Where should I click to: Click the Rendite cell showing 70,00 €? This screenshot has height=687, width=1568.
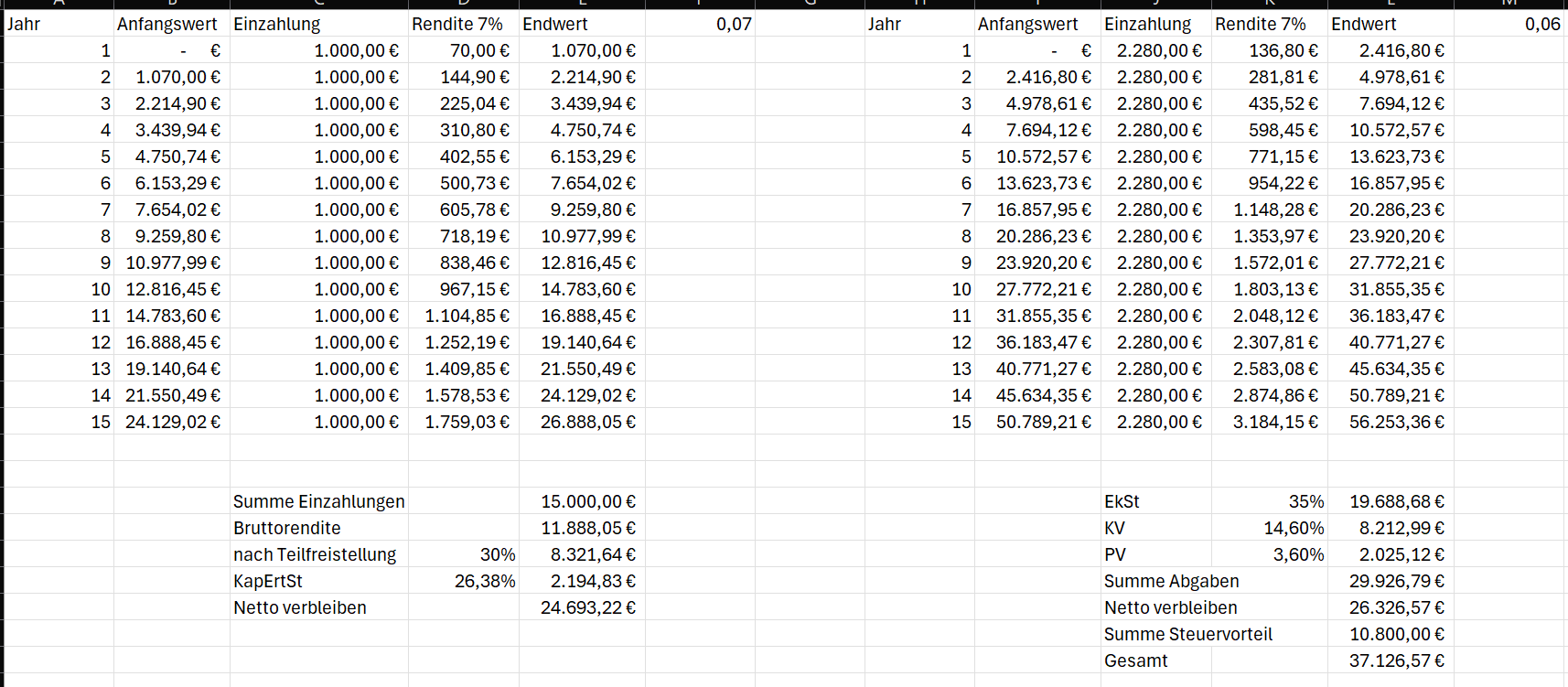pyautogui.click(x=463, y=50)
